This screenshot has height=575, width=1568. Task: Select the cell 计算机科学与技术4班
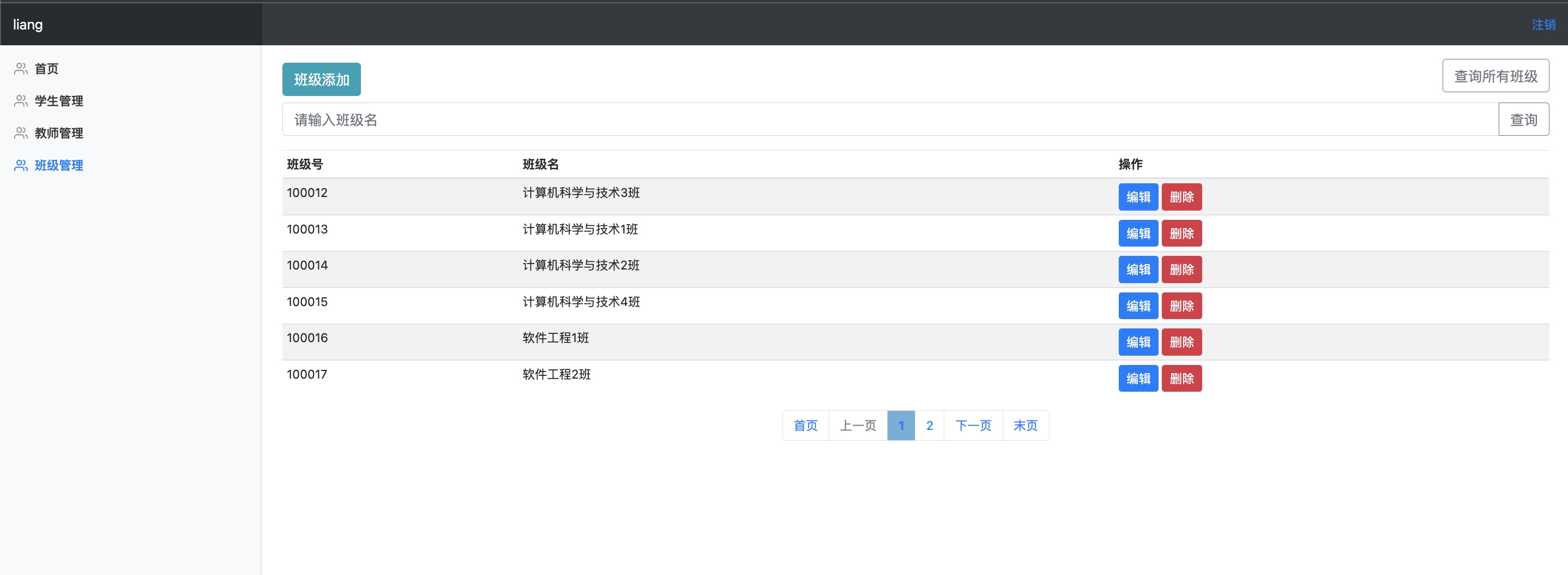coord(581,302)
